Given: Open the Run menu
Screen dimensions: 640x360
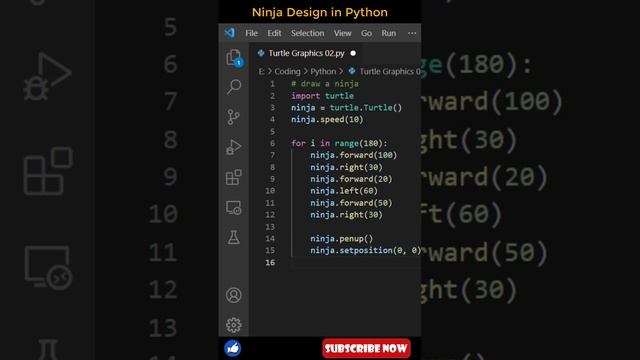Looking at the screenshot, I should (x=389, y=33).
